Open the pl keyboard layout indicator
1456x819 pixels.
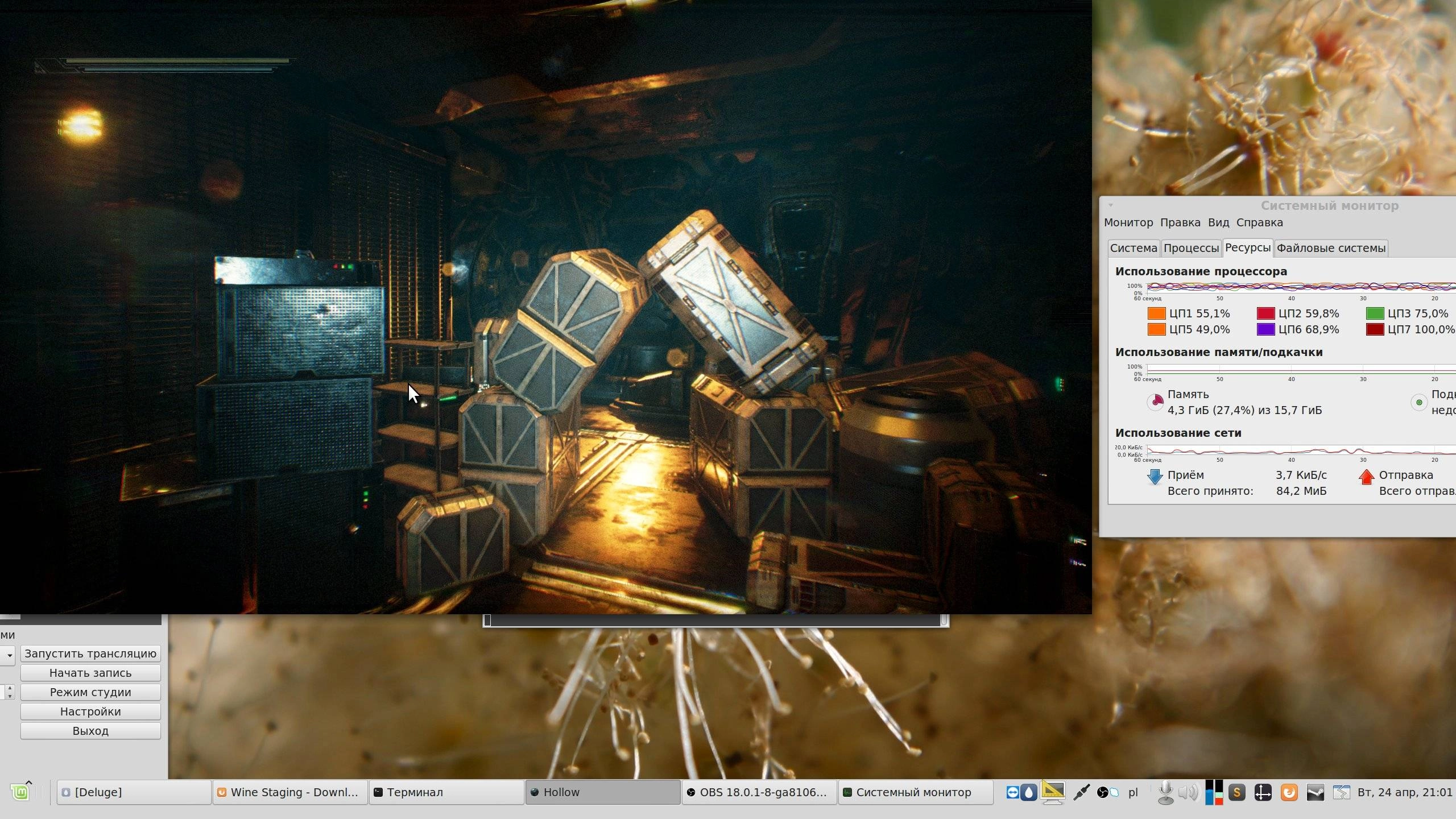[1133, 792]
